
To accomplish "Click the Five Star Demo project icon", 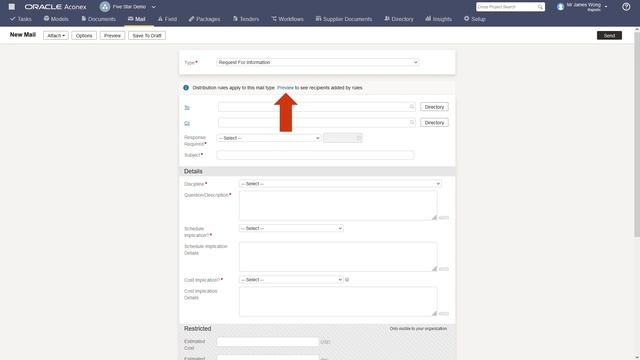I will point(105,7).
